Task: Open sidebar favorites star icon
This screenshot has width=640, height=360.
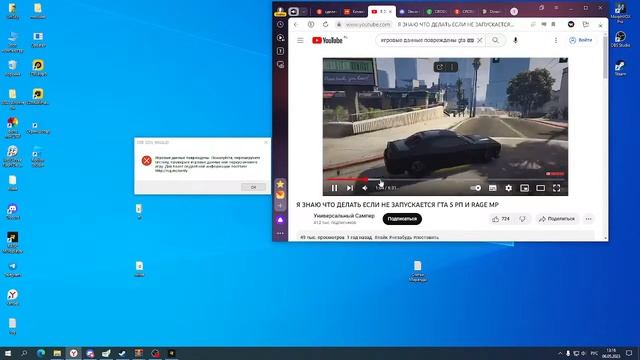Action: point(280,184)
